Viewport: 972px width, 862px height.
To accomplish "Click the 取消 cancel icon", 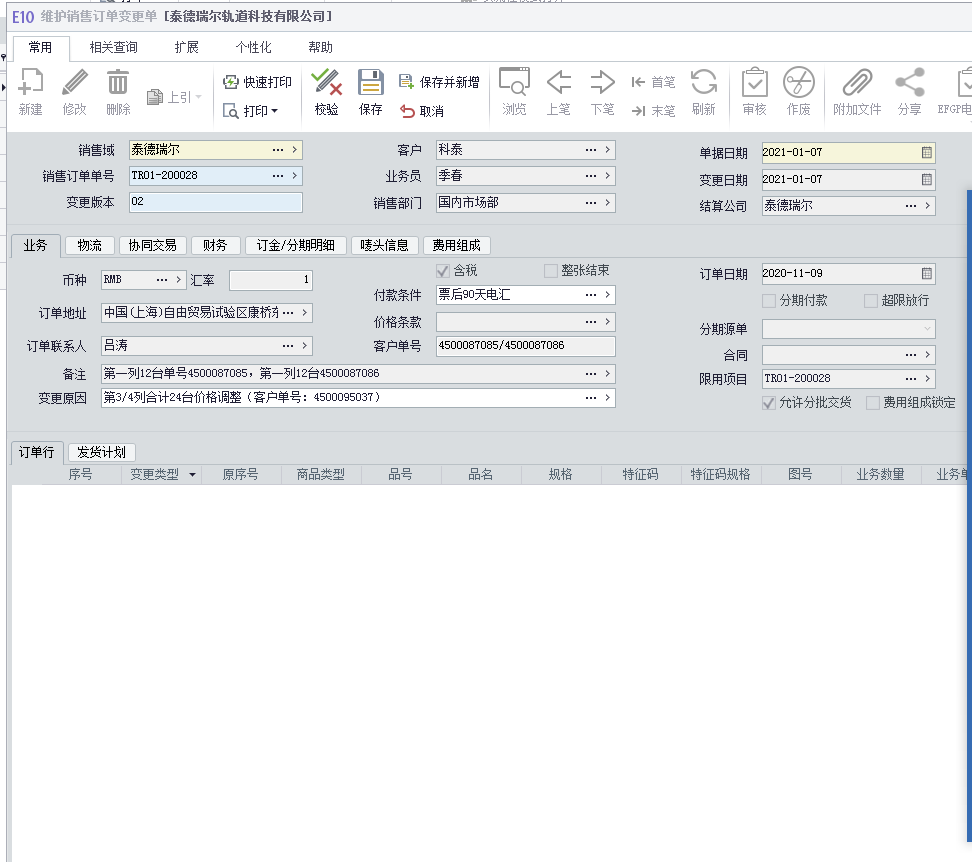I will click(407, 111).
